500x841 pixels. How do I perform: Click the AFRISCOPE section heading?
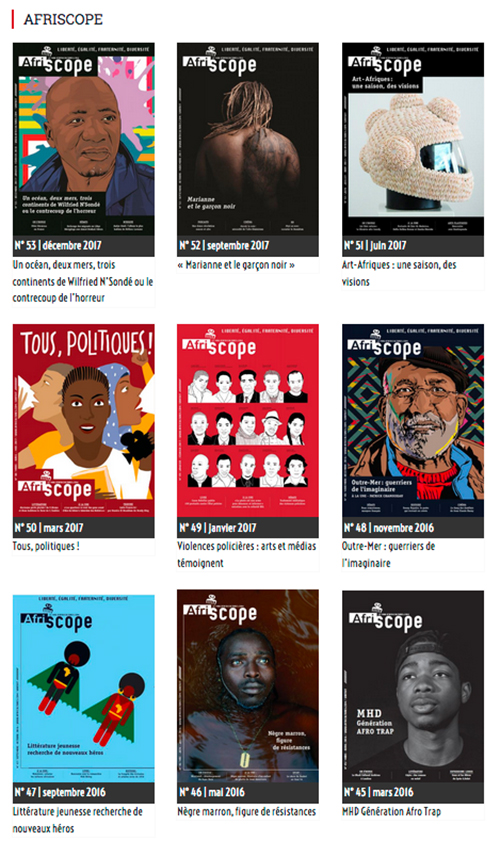coord(63,19)
